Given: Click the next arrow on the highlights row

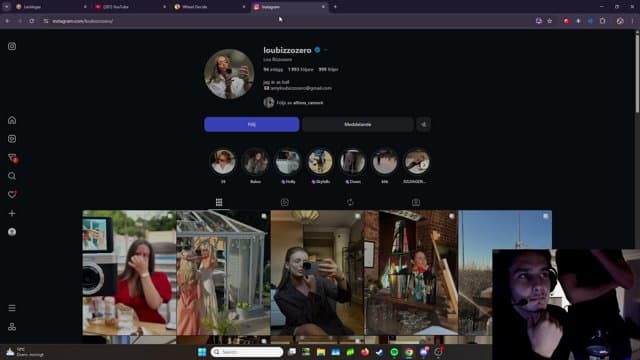Looking at the screenshot, I should tap(424, 165).
